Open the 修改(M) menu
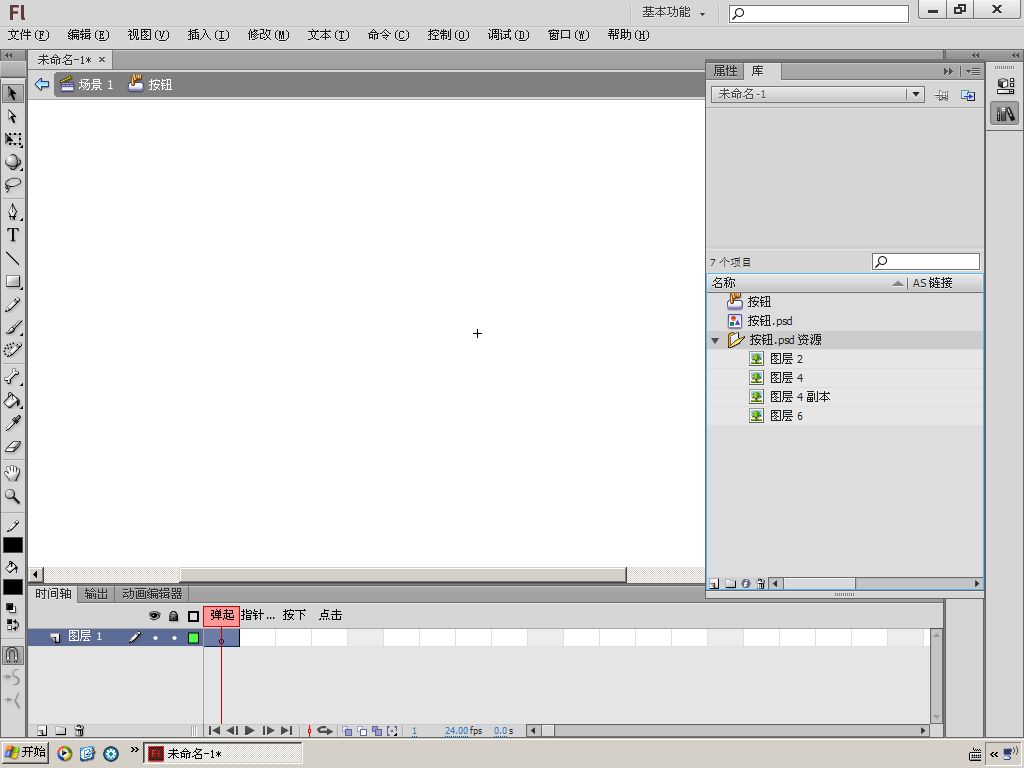This screenshot has height=768, width=1024. point(268,35)
